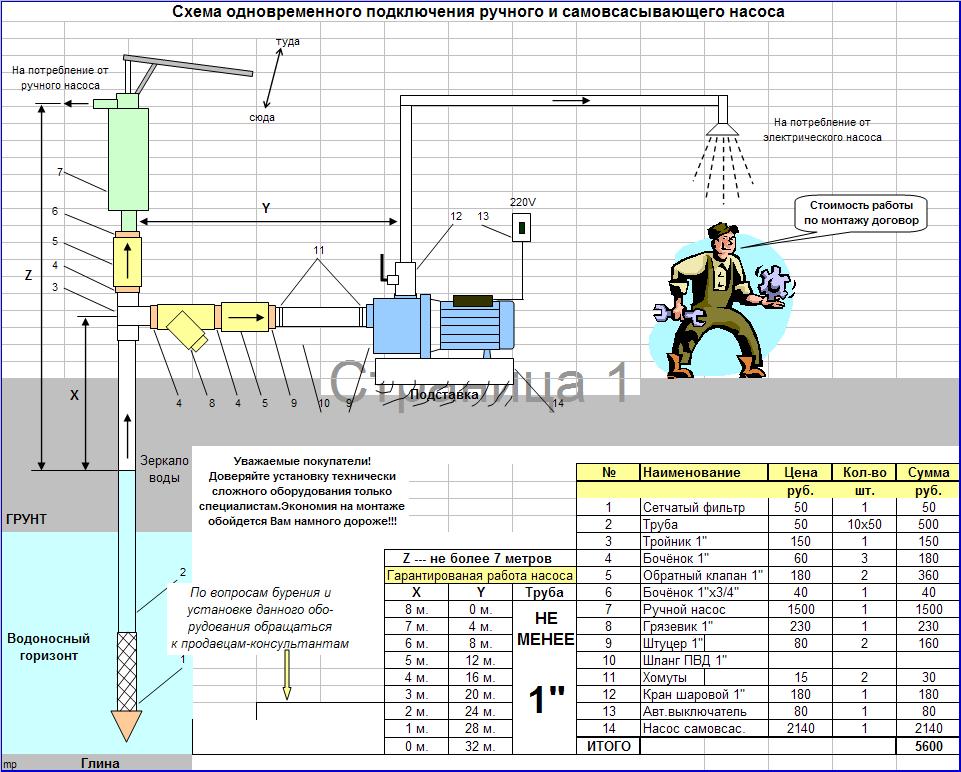Click the '220V' label
The height and width of the screenshot is (772, 961).
pyautogui.click(x=523, y=202)
